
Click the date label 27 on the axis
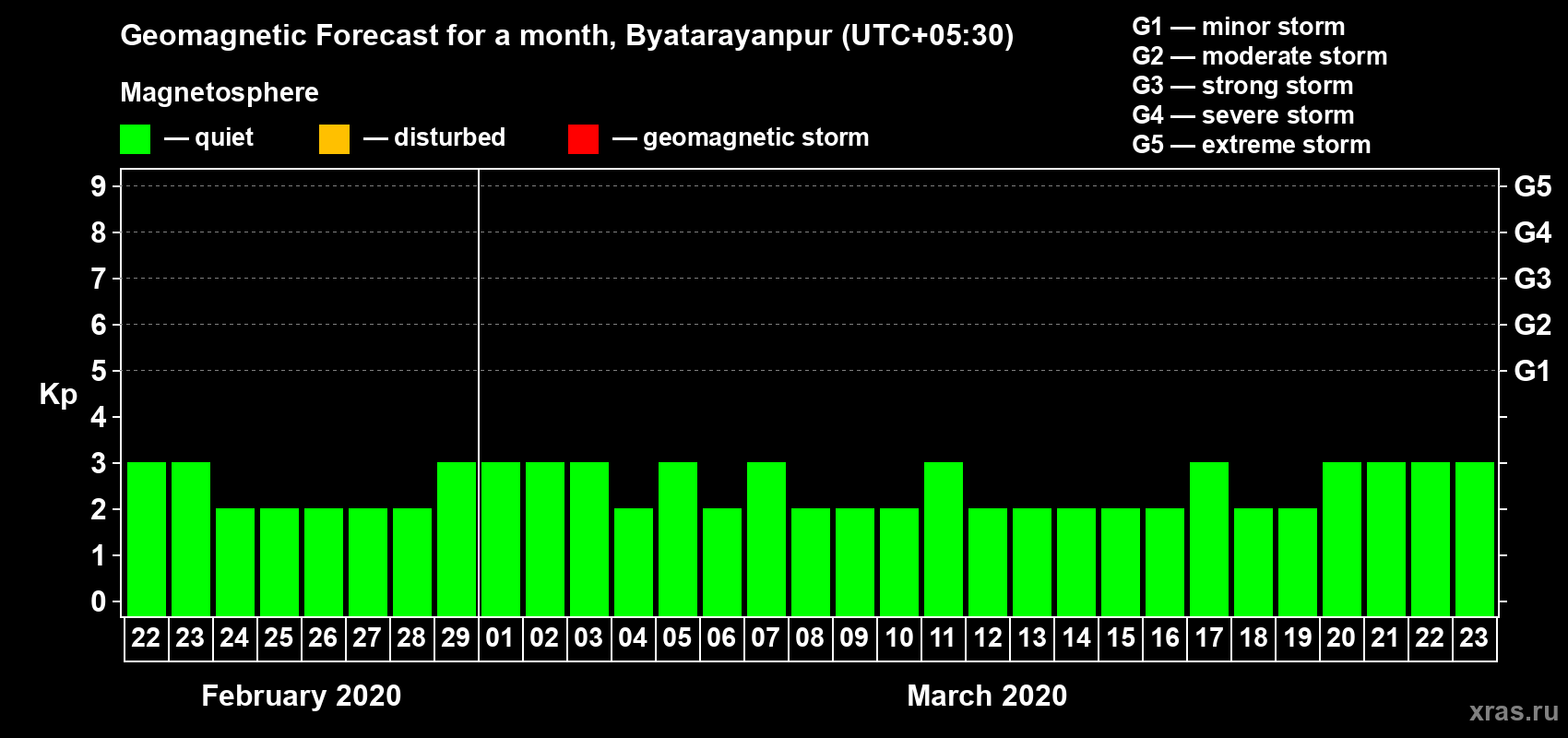tap(367, 637)
